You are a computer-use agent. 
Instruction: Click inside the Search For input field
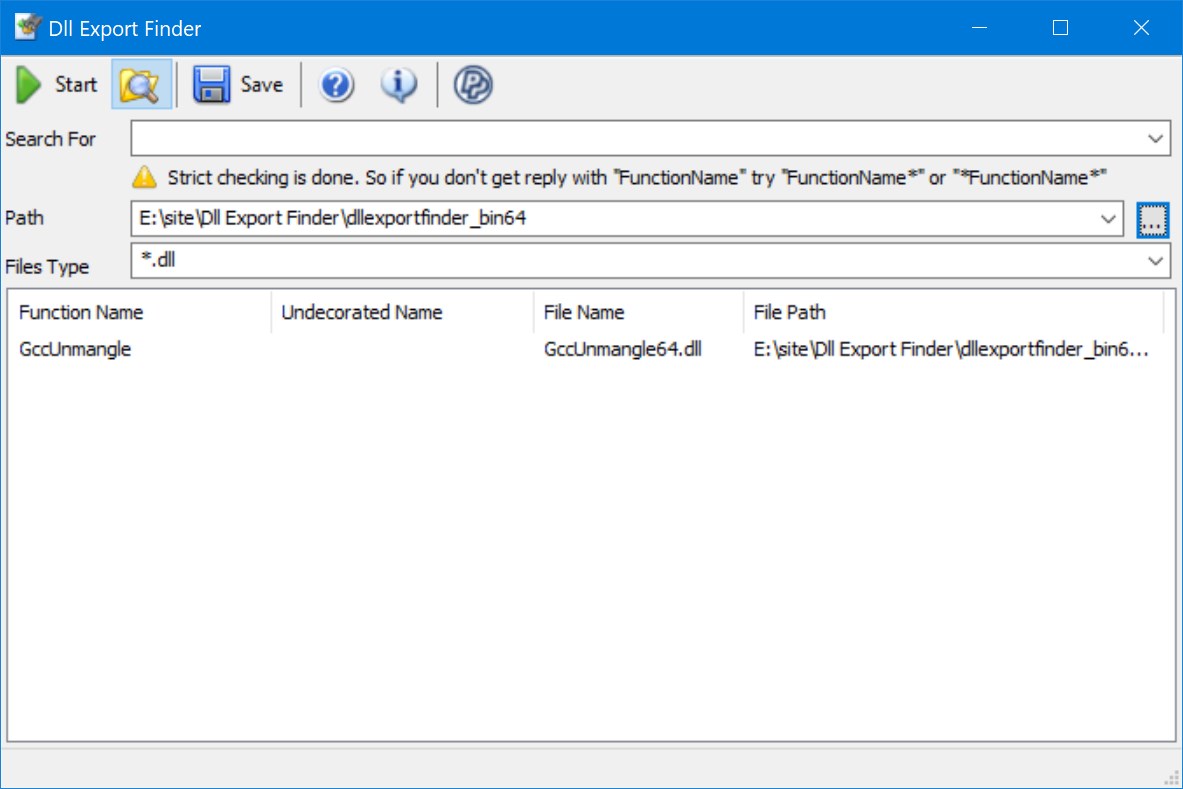pyautogui.click(x=600, y=138)
